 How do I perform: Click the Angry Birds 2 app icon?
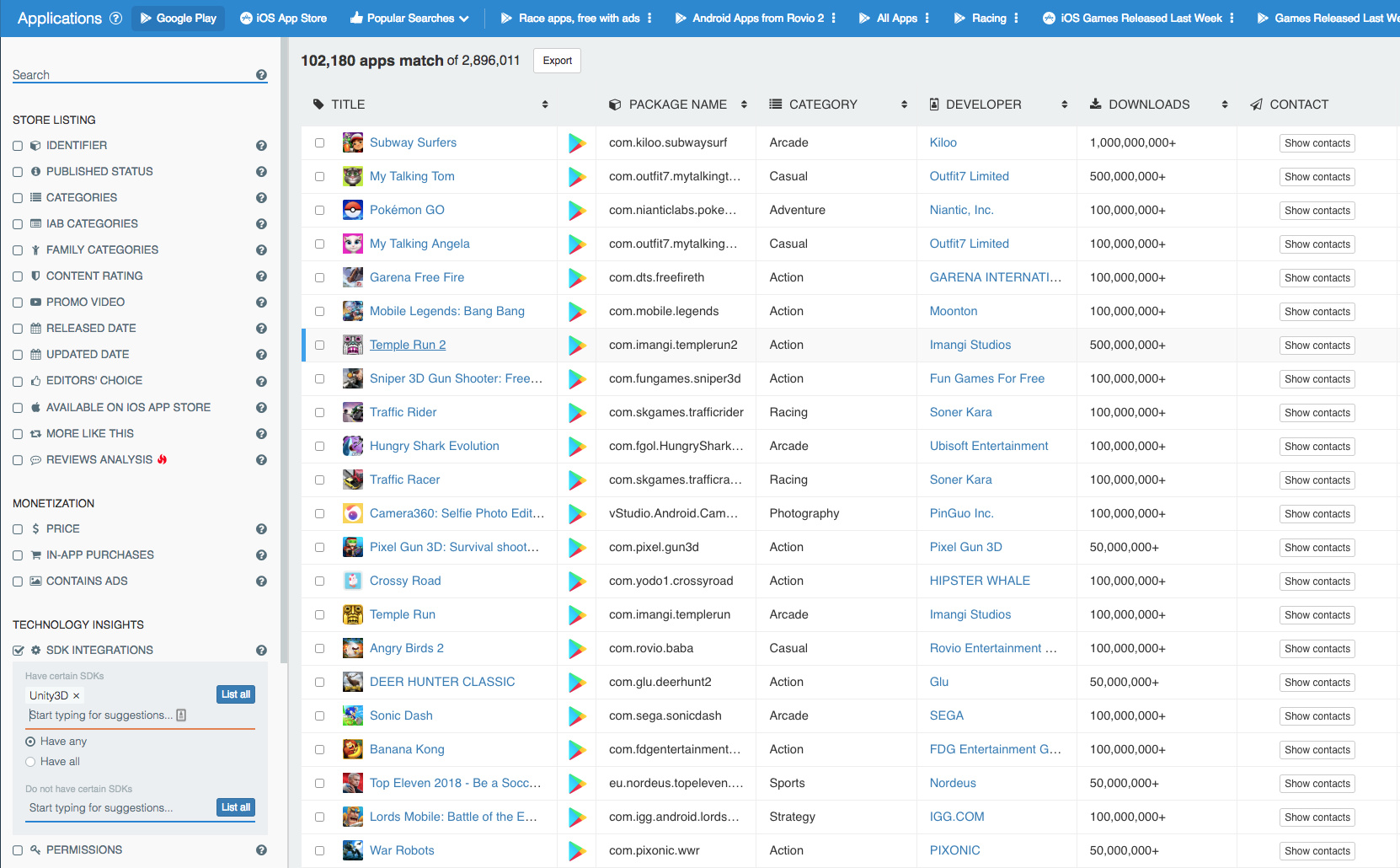[353, 648]
